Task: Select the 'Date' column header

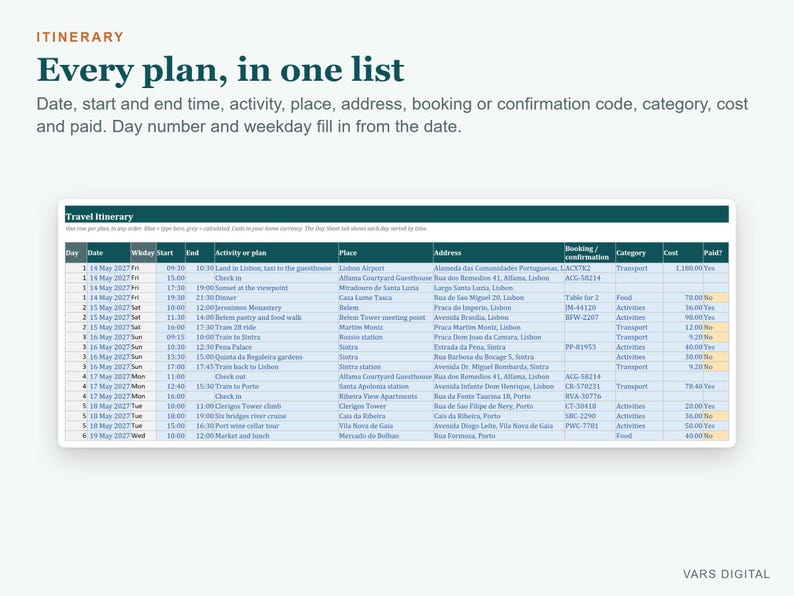Action: [x=108, y=253]
